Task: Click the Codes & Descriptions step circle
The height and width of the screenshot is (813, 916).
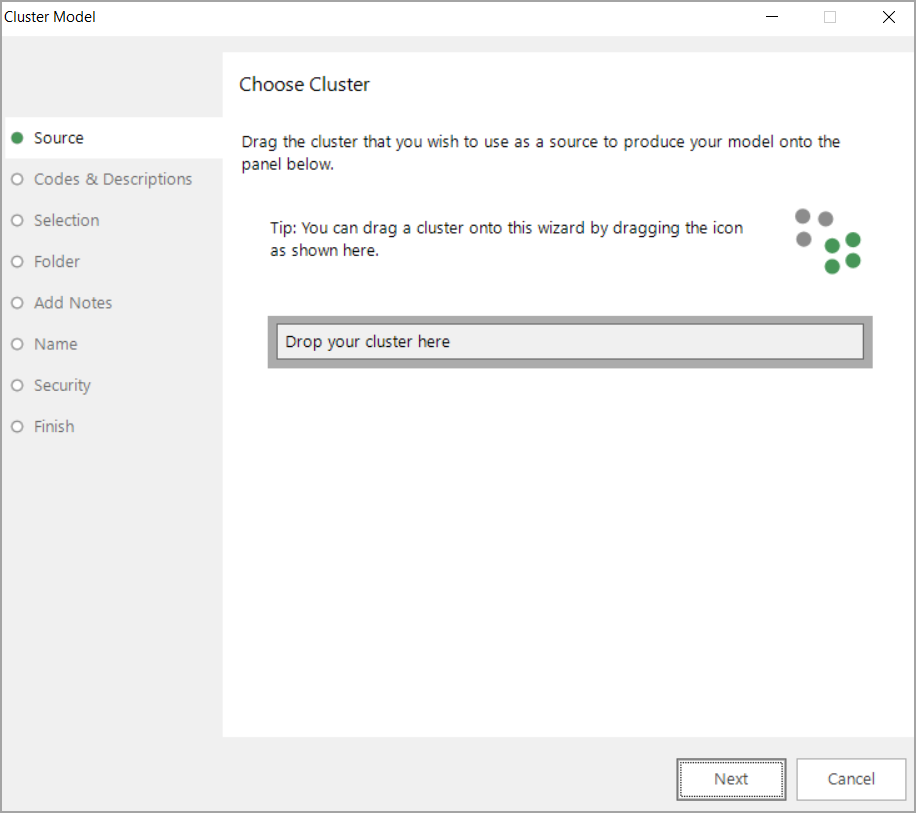Action: (18, 179)
